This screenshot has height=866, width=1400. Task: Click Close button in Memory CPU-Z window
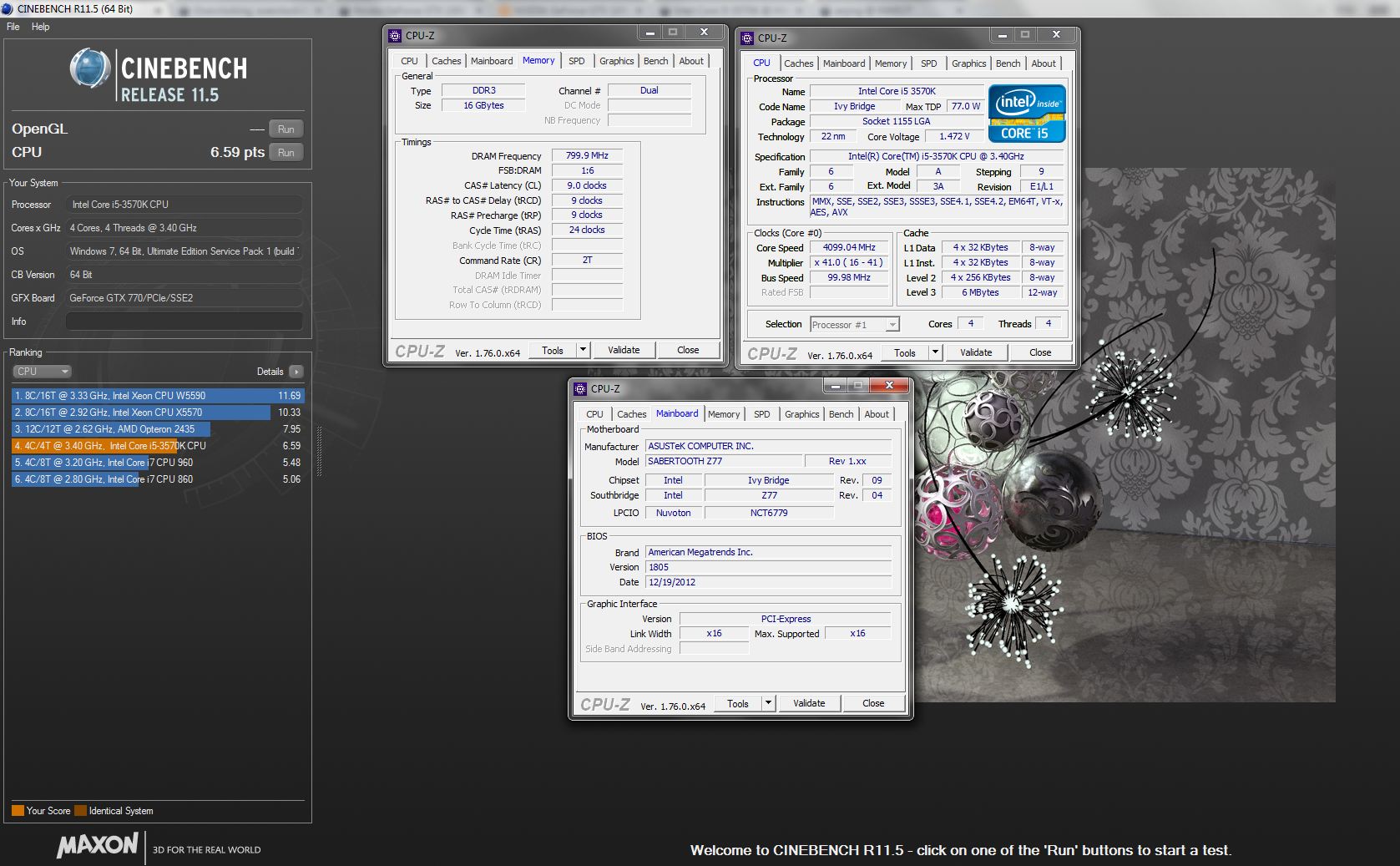click(688, 351)
